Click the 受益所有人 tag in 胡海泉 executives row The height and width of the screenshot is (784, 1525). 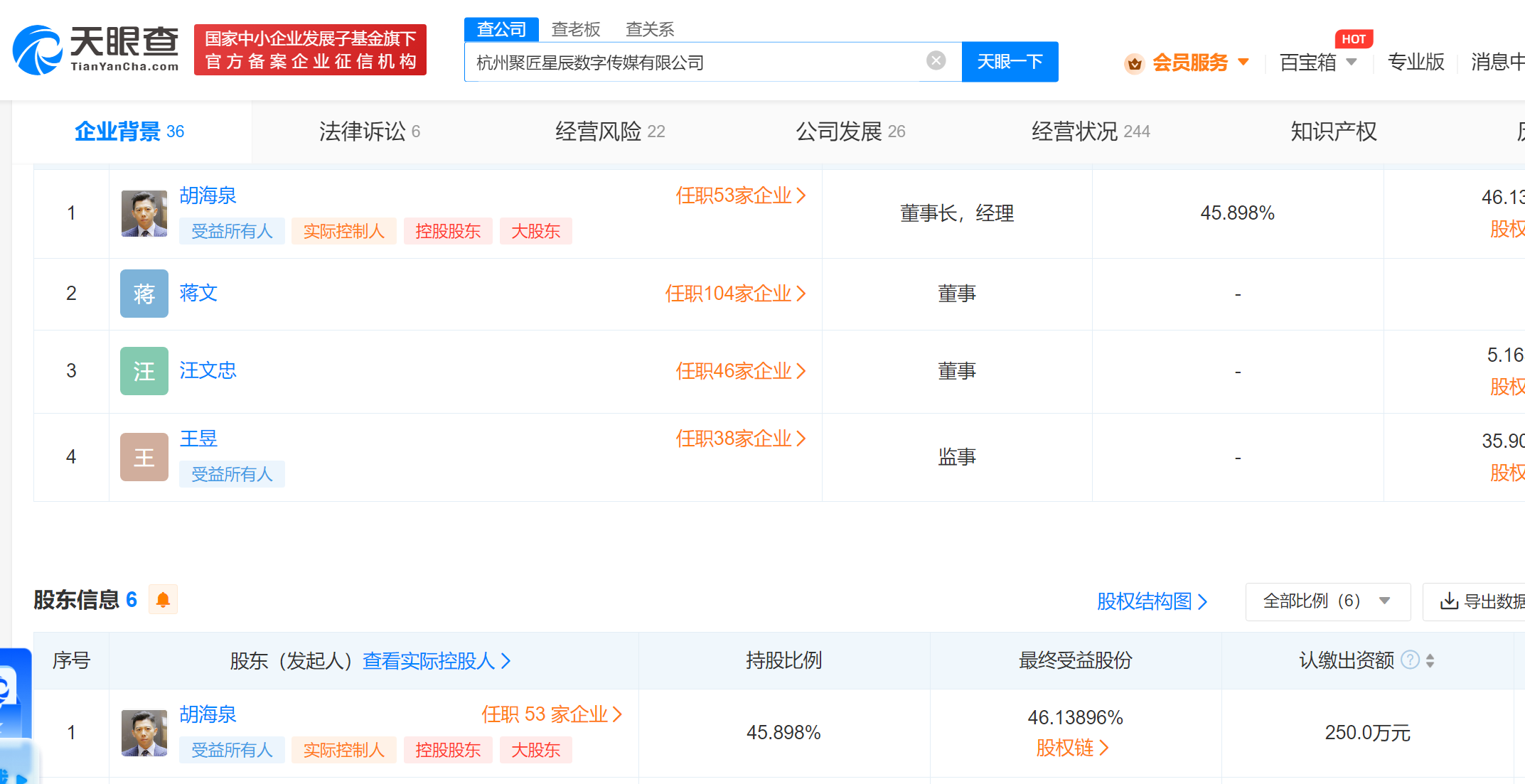[x=232, y=231]
